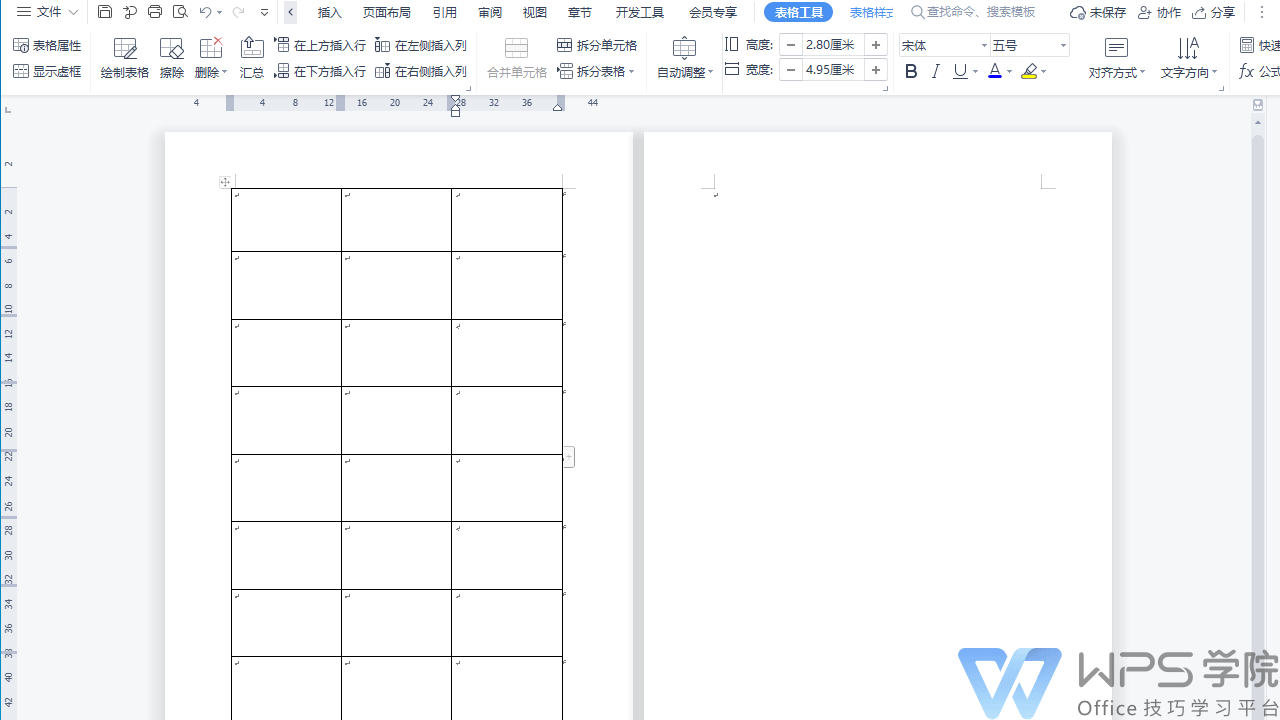Click the Save icon in quick toolbar

[105, 12]
